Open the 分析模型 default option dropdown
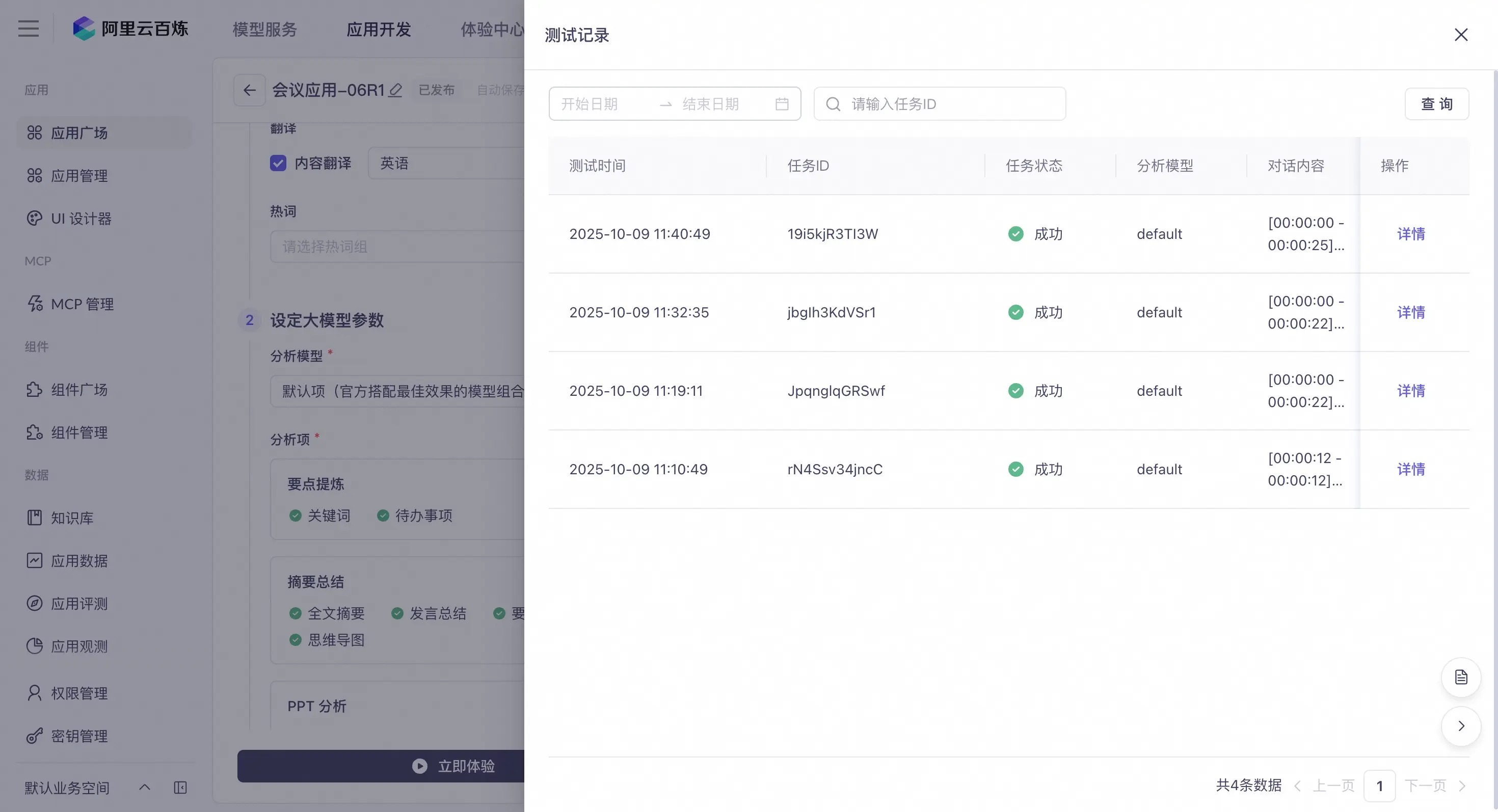This screenshot has width=1498, height=812. (x=402, y=391)
